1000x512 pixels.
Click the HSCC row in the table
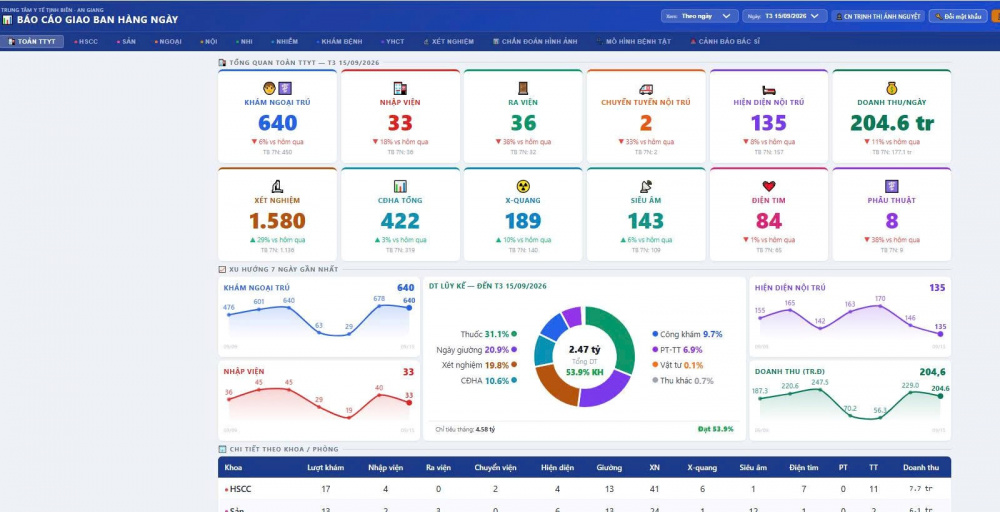click(x=584, y=489)
